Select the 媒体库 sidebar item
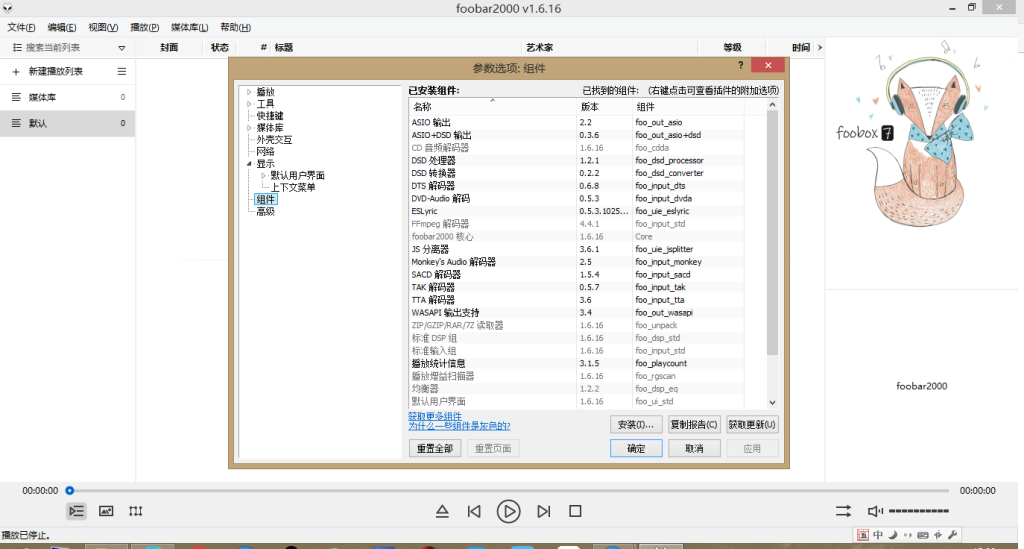The height and width of the screenshot is (549, 1024). (x=67, y=97)
